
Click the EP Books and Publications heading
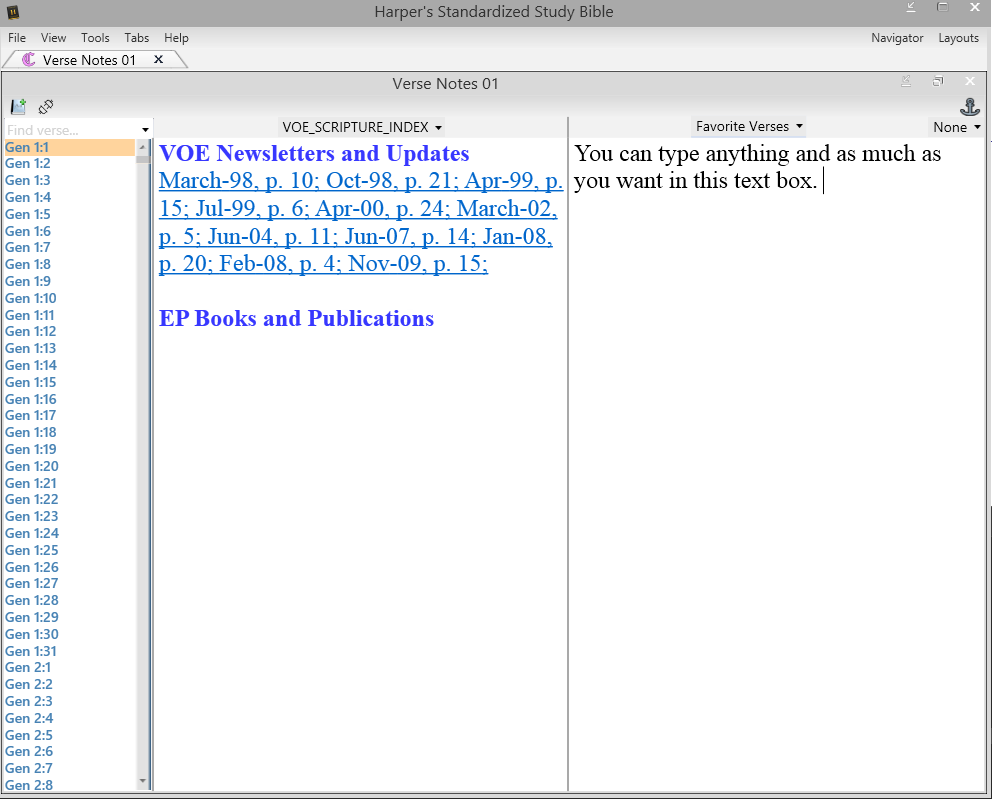click(296, 318)
